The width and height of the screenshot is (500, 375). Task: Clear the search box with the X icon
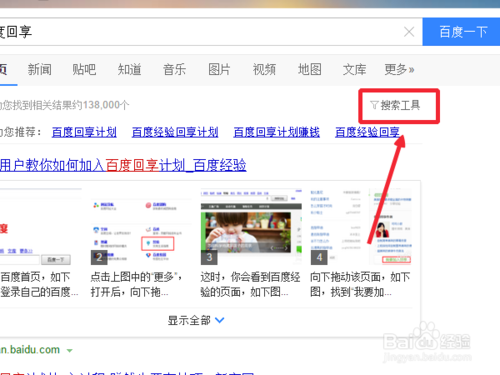point(409,32)
